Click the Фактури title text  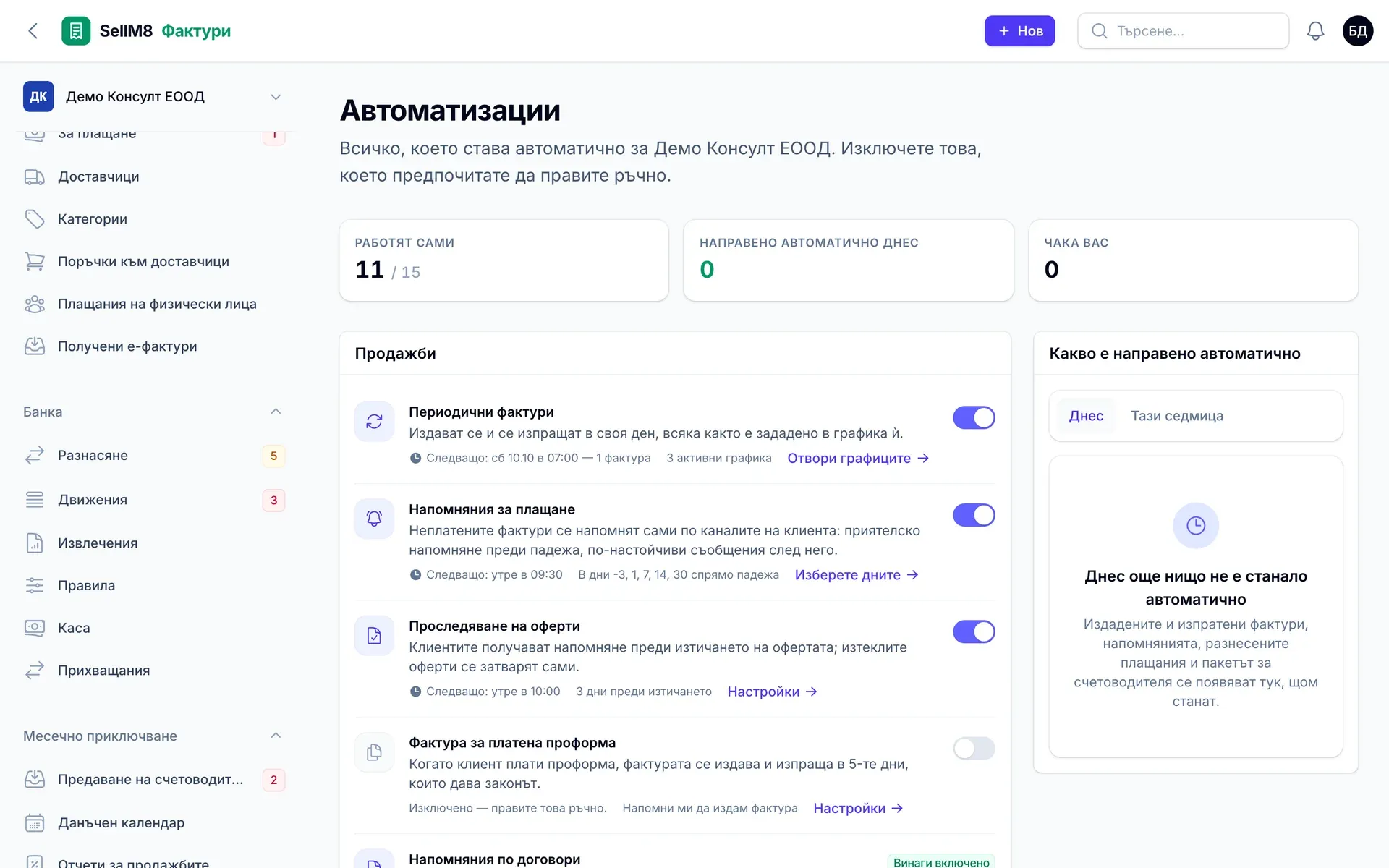click(x=196, y=31)
